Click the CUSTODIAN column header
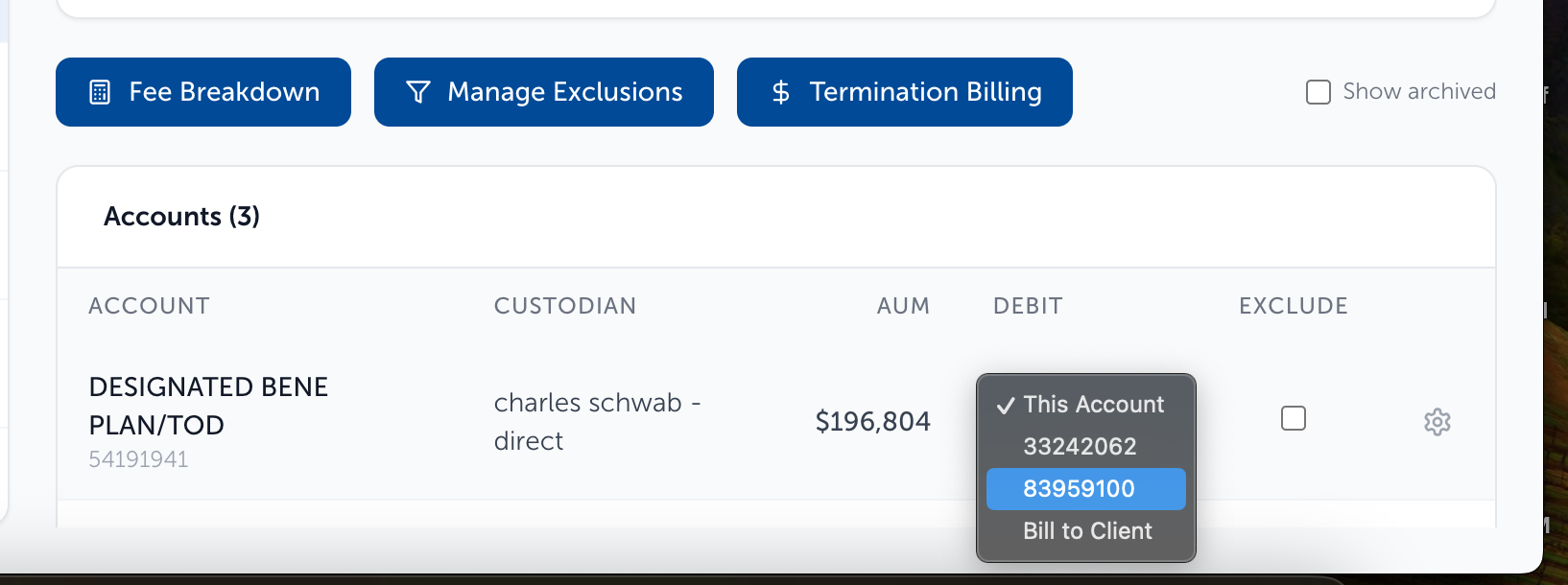The height and width of the screenshot is (585, 1568). (565, 306)
